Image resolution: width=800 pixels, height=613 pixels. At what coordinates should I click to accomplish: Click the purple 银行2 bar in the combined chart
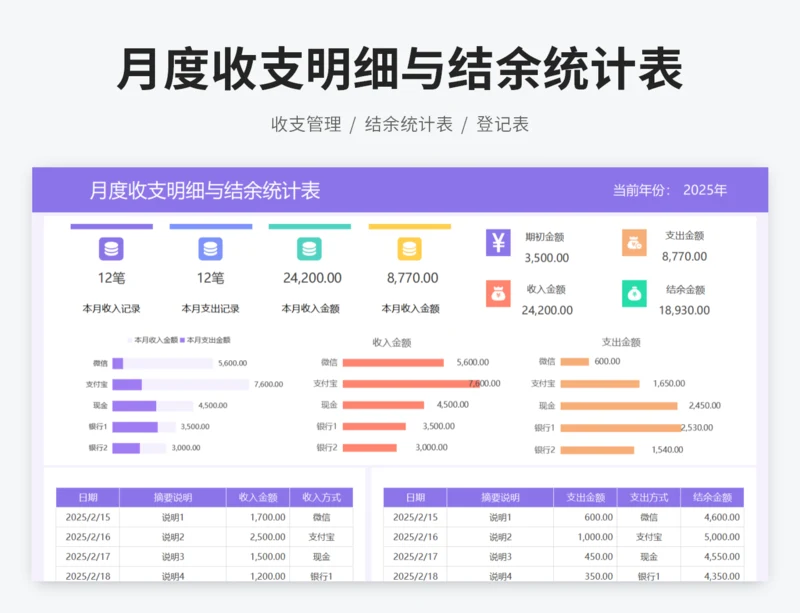point(126,448)
